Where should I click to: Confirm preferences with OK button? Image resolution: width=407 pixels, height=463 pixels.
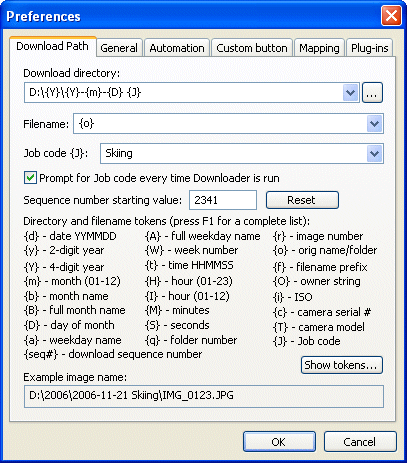[279, 442]
